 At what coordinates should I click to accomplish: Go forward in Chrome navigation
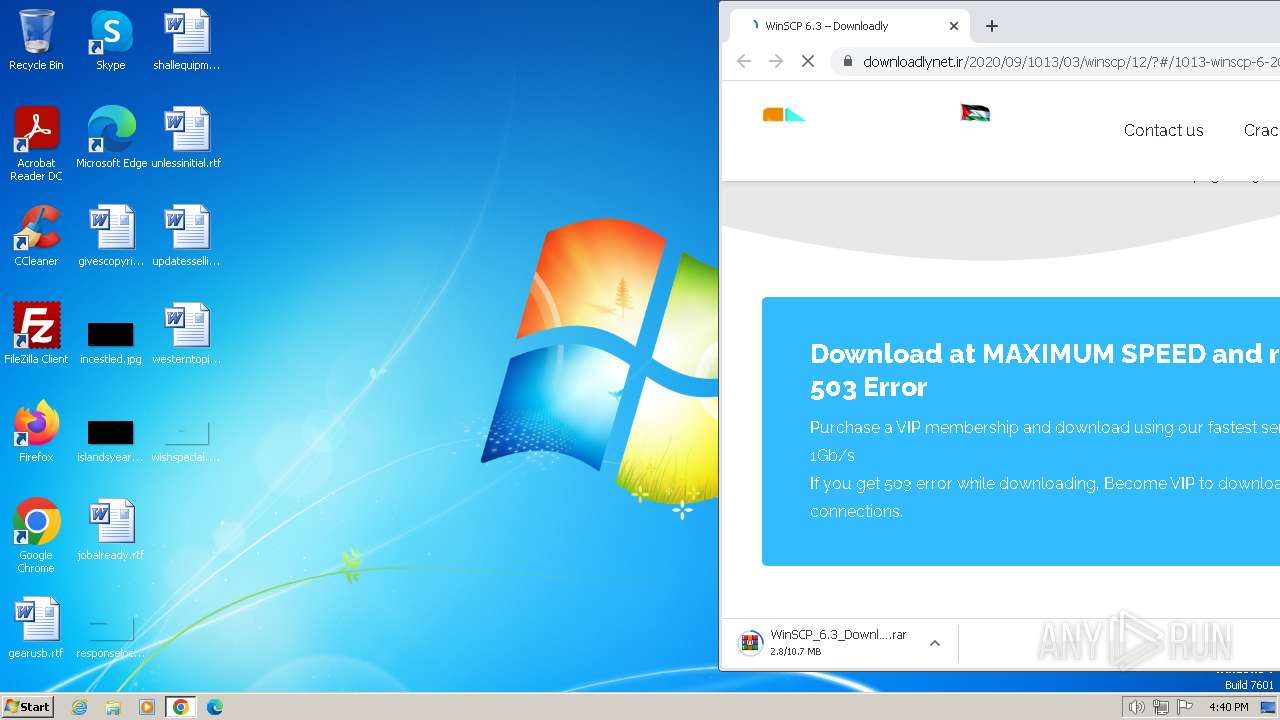(x=776, y=61)
